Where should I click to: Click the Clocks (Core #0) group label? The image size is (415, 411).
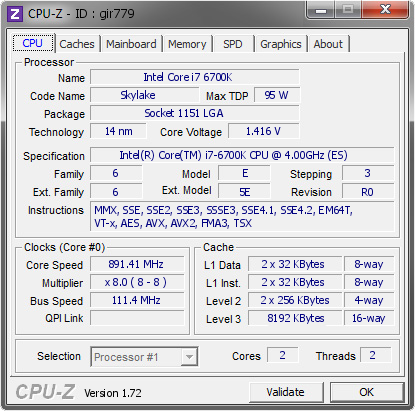64,247
